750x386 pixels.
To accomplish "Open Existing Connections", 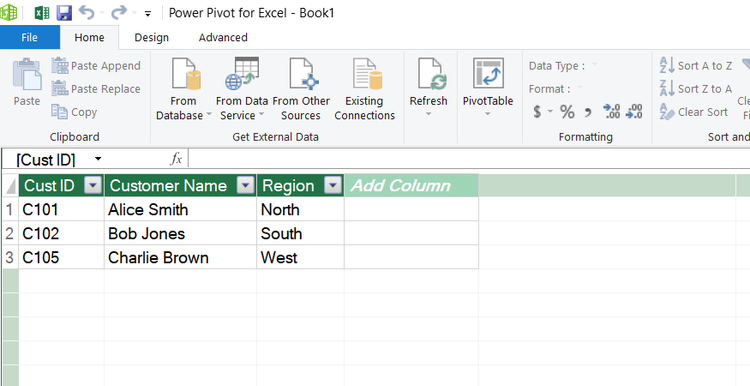I will (x=364, y=89).
